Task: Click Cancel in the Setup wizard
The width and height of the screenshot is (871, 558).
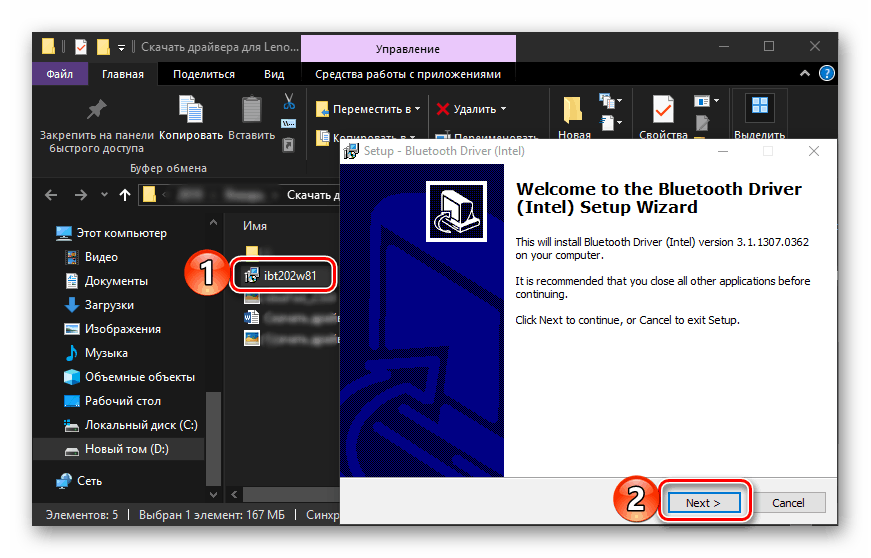Action: (788, 502)
